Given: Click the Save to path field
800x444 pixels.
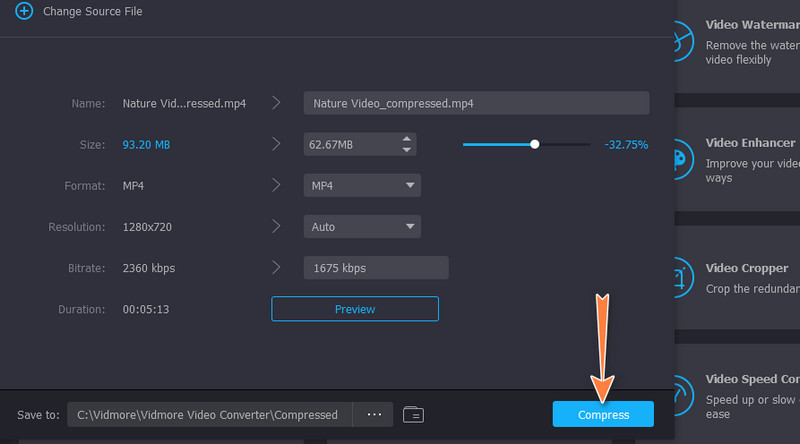Looking at the screenshot, I should click(210, 414).
